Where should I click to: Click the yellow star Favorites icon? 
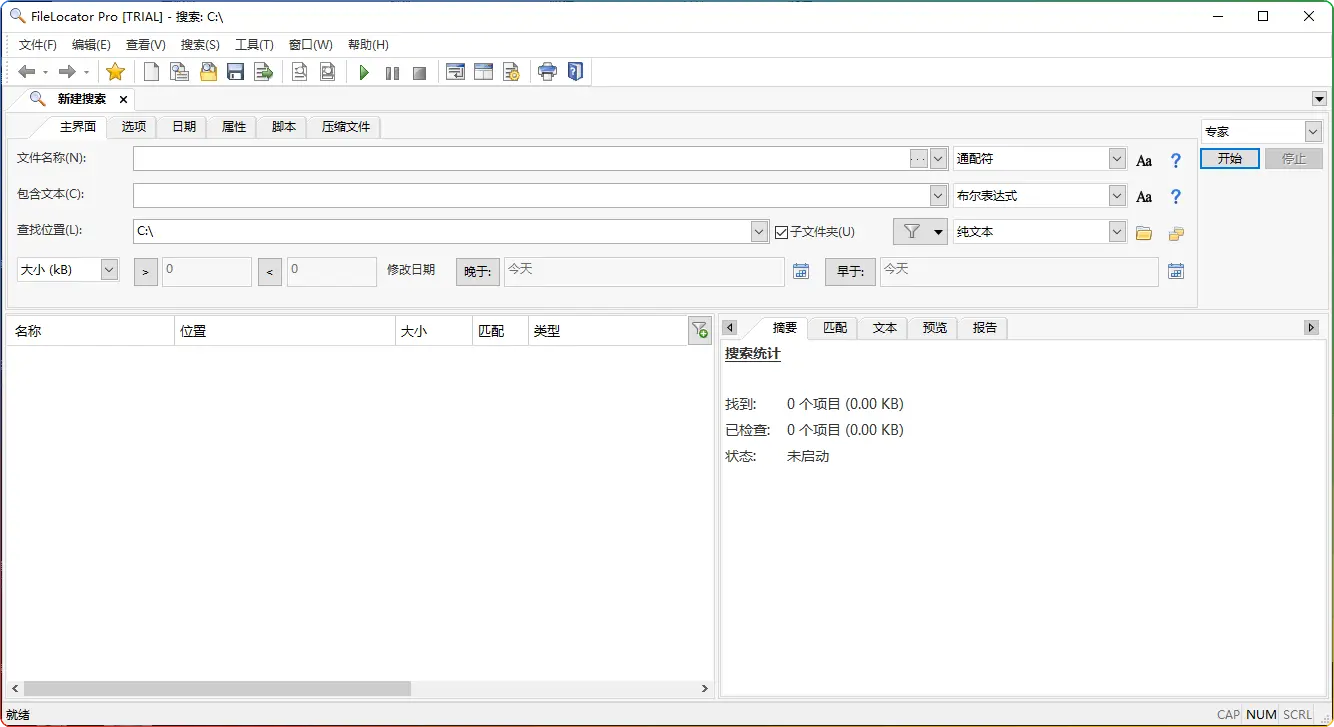click(115, 72)
